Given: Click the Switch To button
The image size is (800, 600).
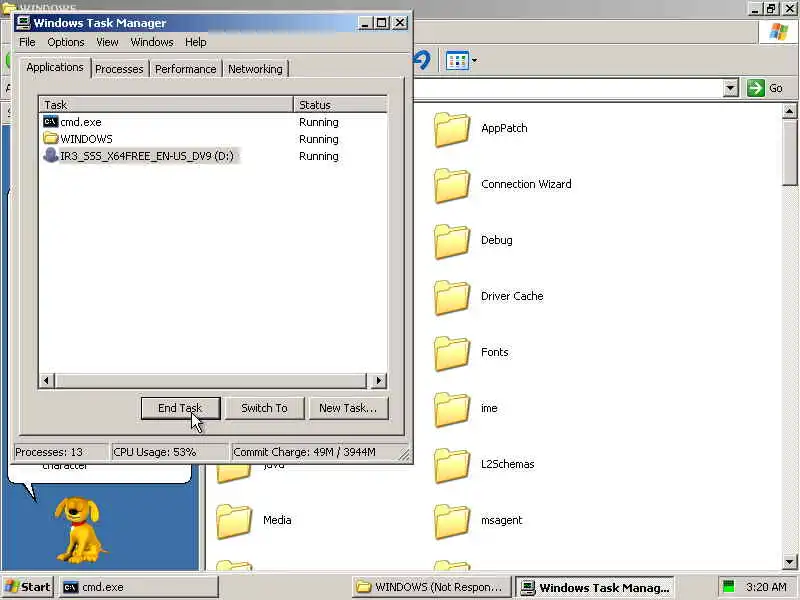Looking at the screenshot, I should (x=264, y=408).
